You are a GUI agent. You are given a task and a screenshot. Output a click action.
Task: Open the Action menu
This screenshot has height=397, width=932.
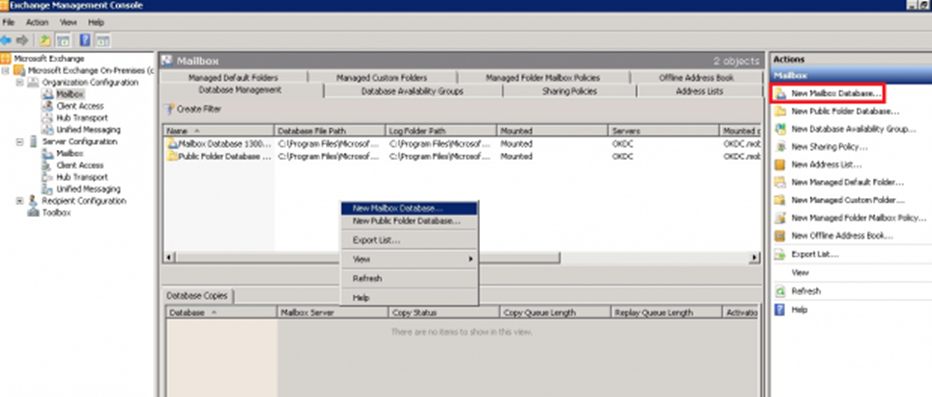click(x=37, y=23)
